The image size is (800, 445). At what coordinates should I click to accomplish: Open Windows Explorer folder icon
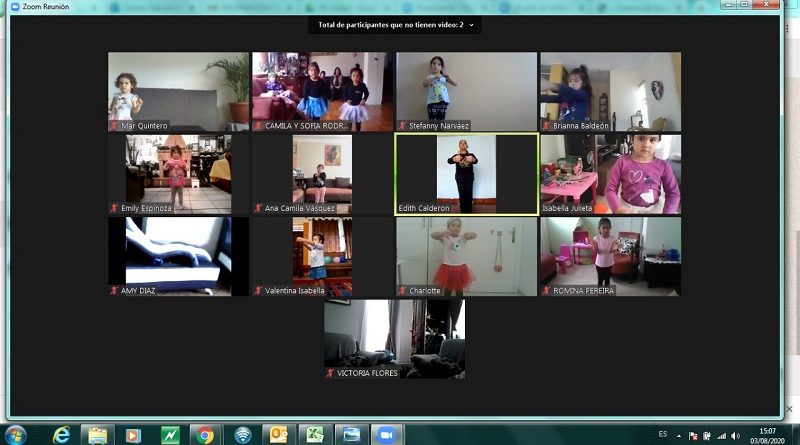tap(97, 435)
